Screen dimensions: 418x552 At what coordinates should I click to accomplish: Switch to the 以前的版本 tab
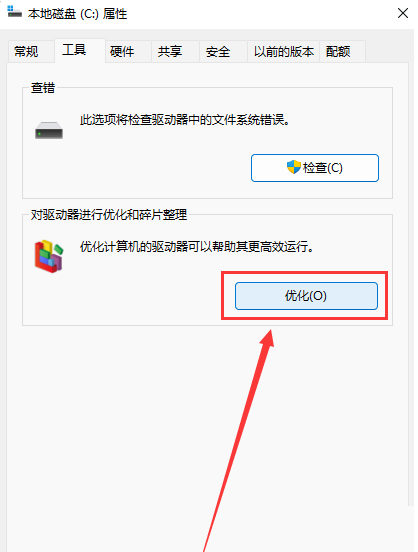click(283, 52)
